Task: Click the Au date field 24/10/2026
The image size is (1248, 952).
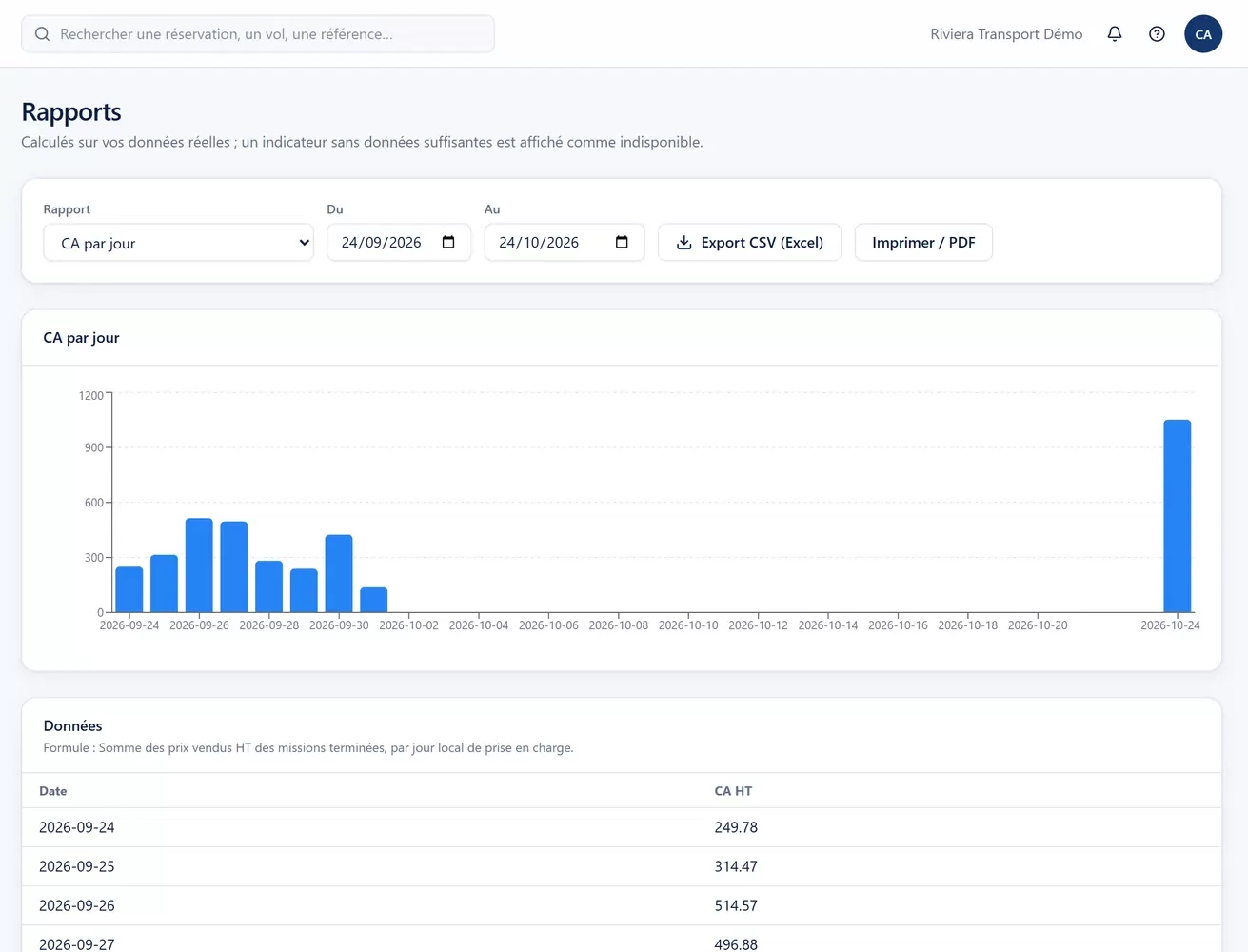Action: 565,243
